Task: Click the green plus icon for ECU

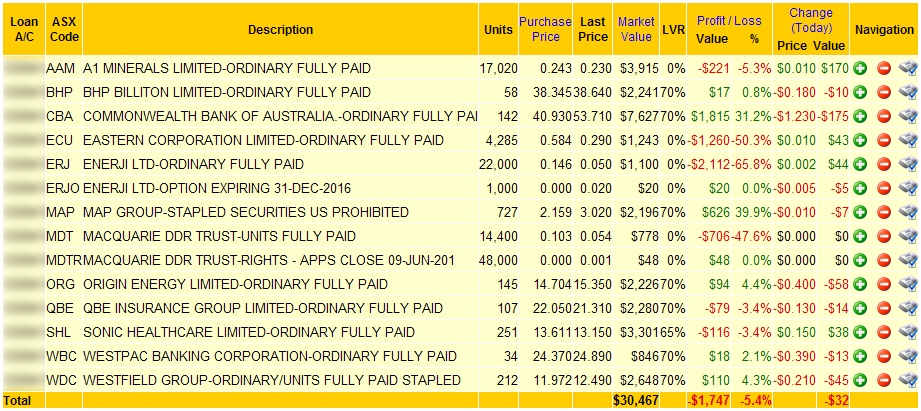Action: (x=860, y=140)
